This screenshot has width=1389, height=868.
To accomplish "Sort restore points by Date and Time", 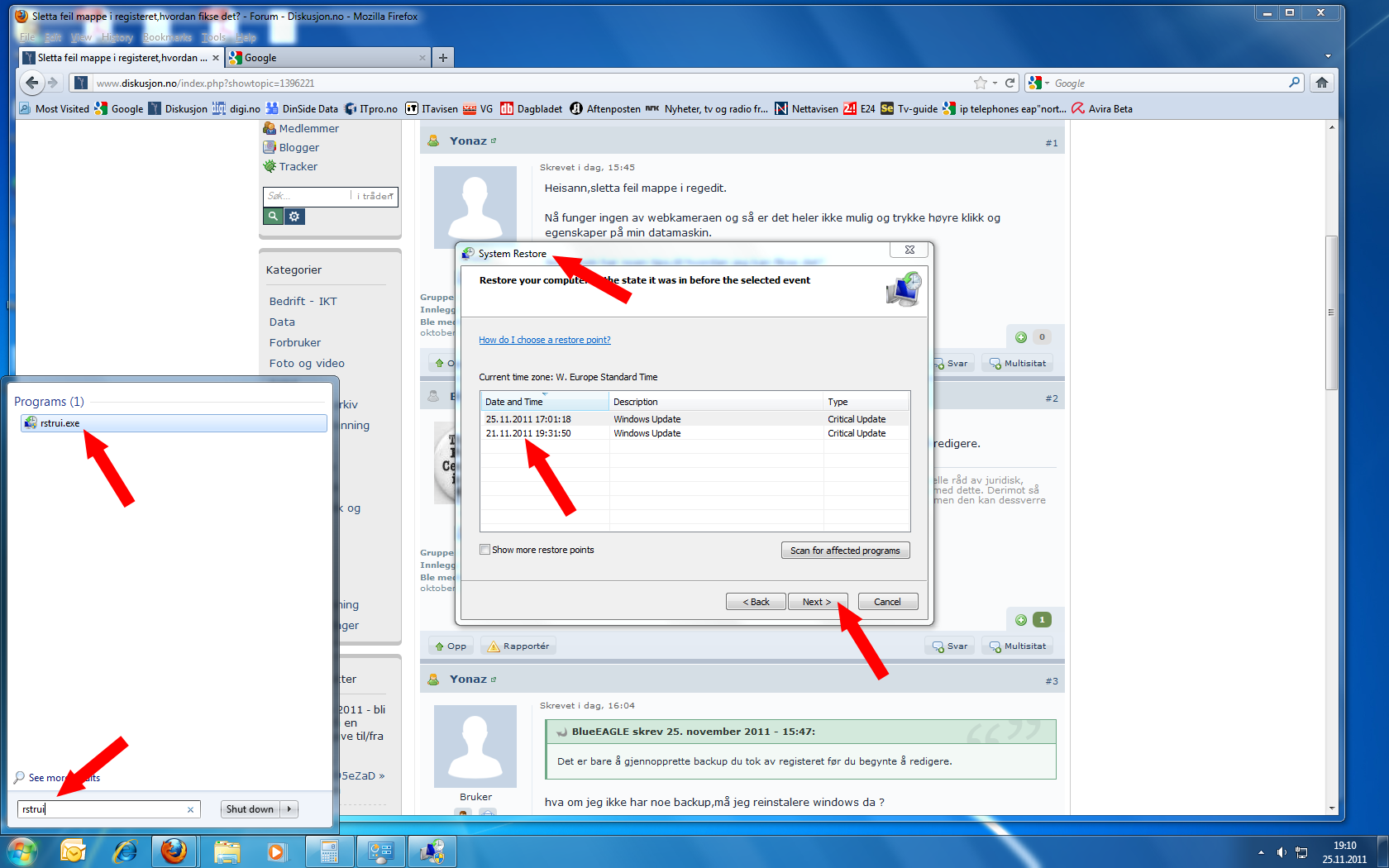I will (x=545, y=402).
